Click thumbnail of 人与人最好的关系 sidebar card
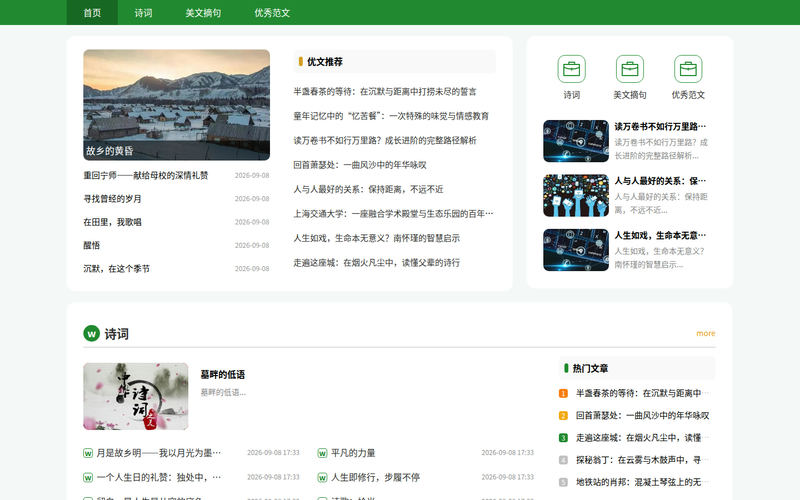This screenshot has width=800, height=500. (x=576, y=195)
